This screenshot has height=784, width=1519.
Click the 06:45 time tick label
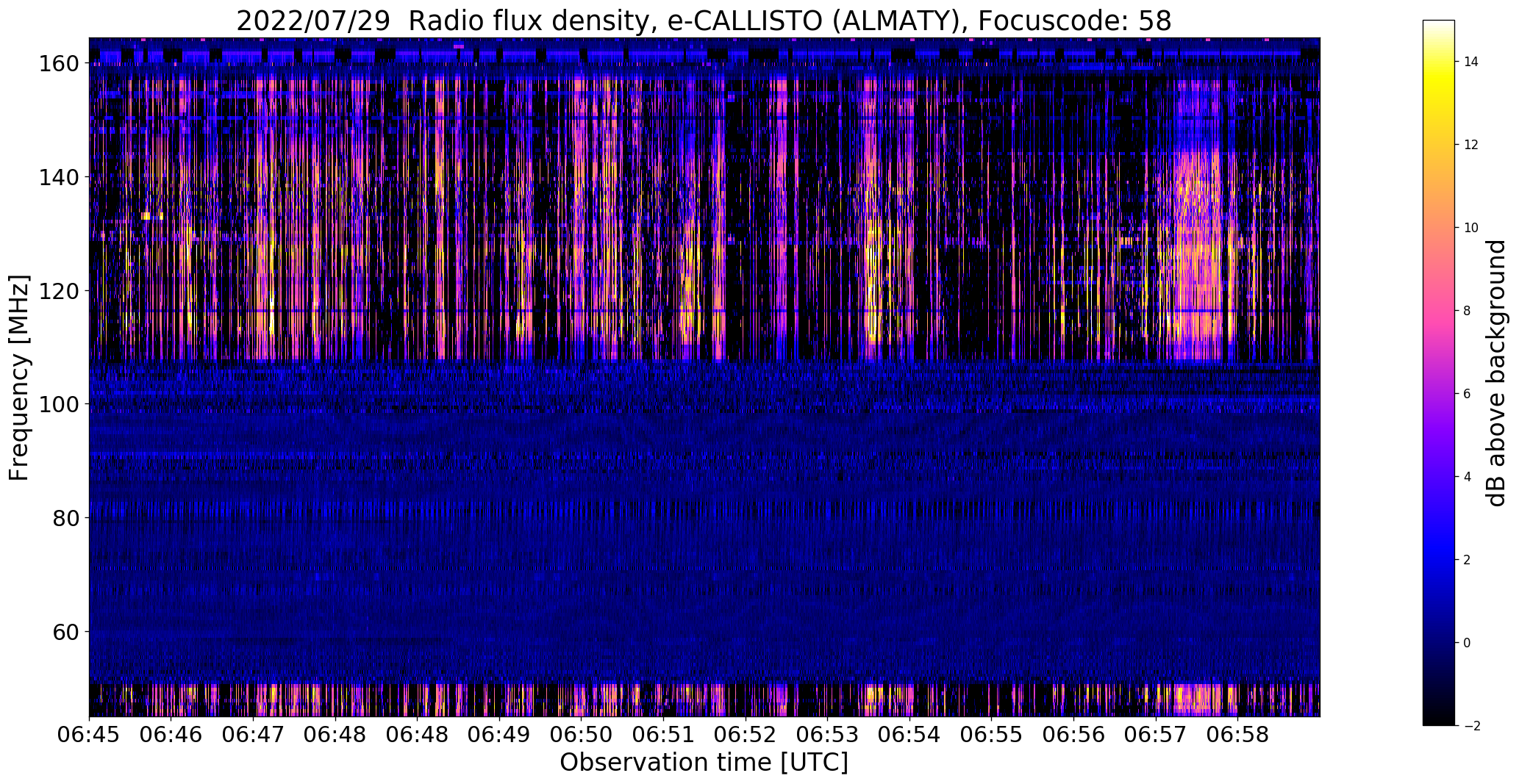(x=90, y=736)
